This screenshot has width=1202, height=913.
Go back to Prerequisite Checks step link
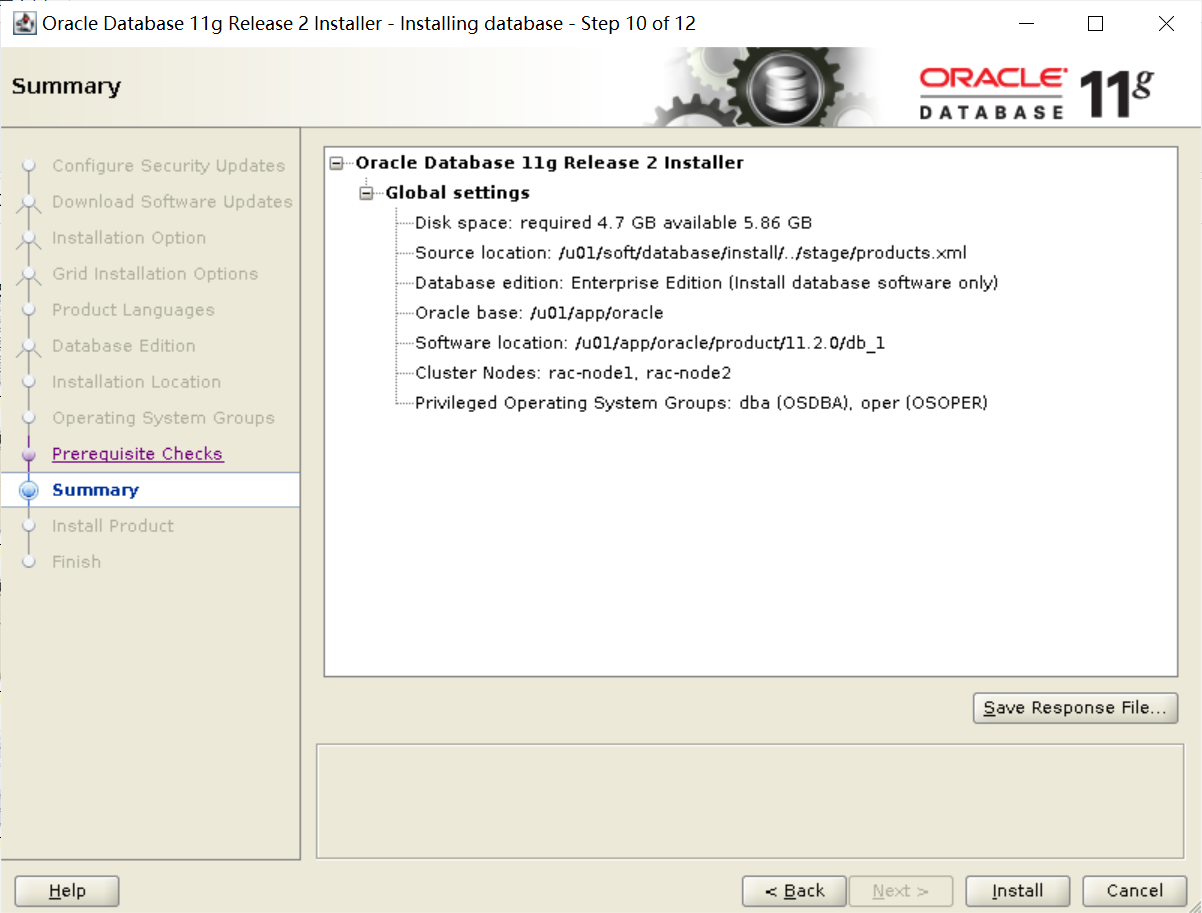point(137,454)
